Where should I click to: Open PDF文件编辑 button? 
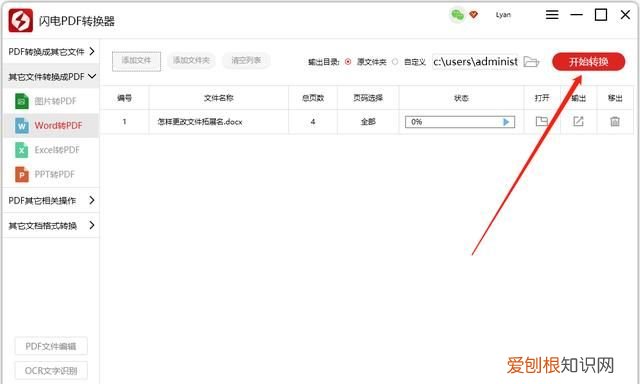pos(51,346)
